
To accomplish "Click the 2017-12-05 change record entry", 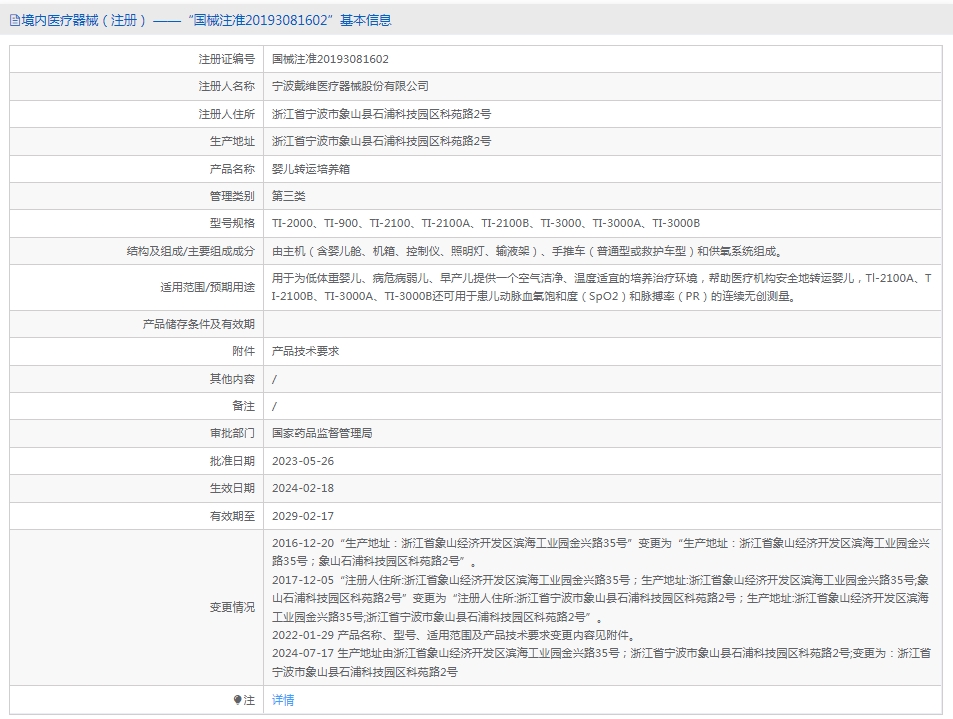I will 601,598.
